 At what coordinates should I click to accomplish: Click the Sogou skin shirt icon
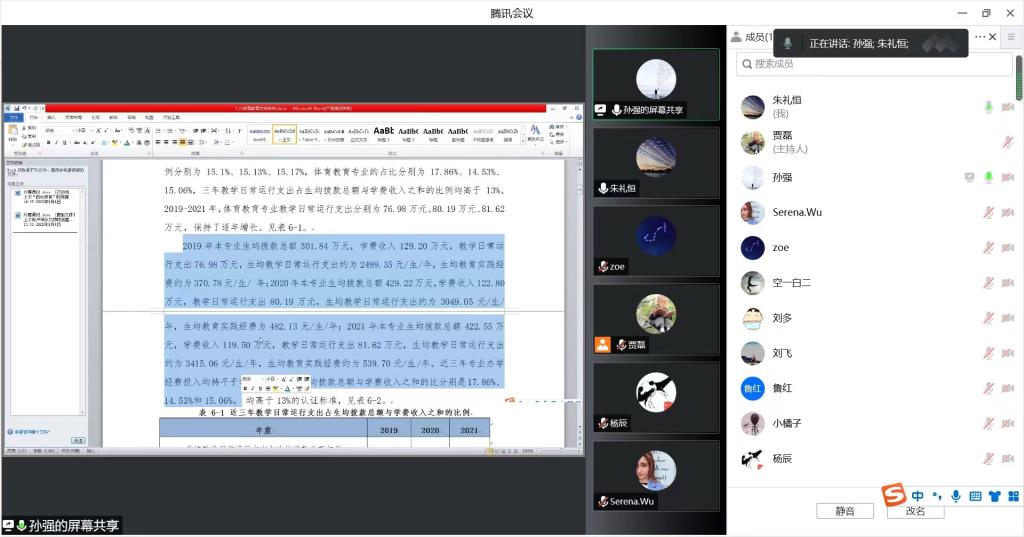click(x=994, y=496)
